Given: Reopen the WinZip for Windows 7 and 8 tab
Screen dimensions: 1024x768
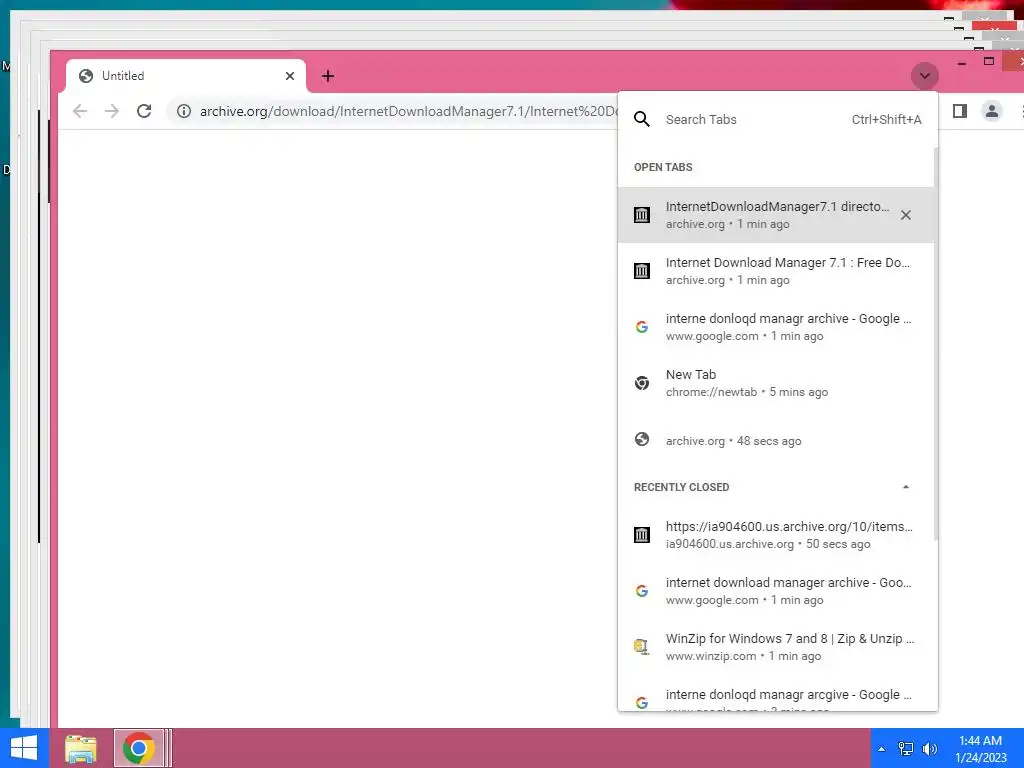Looking at the screenshot, I should click(776, 647).
